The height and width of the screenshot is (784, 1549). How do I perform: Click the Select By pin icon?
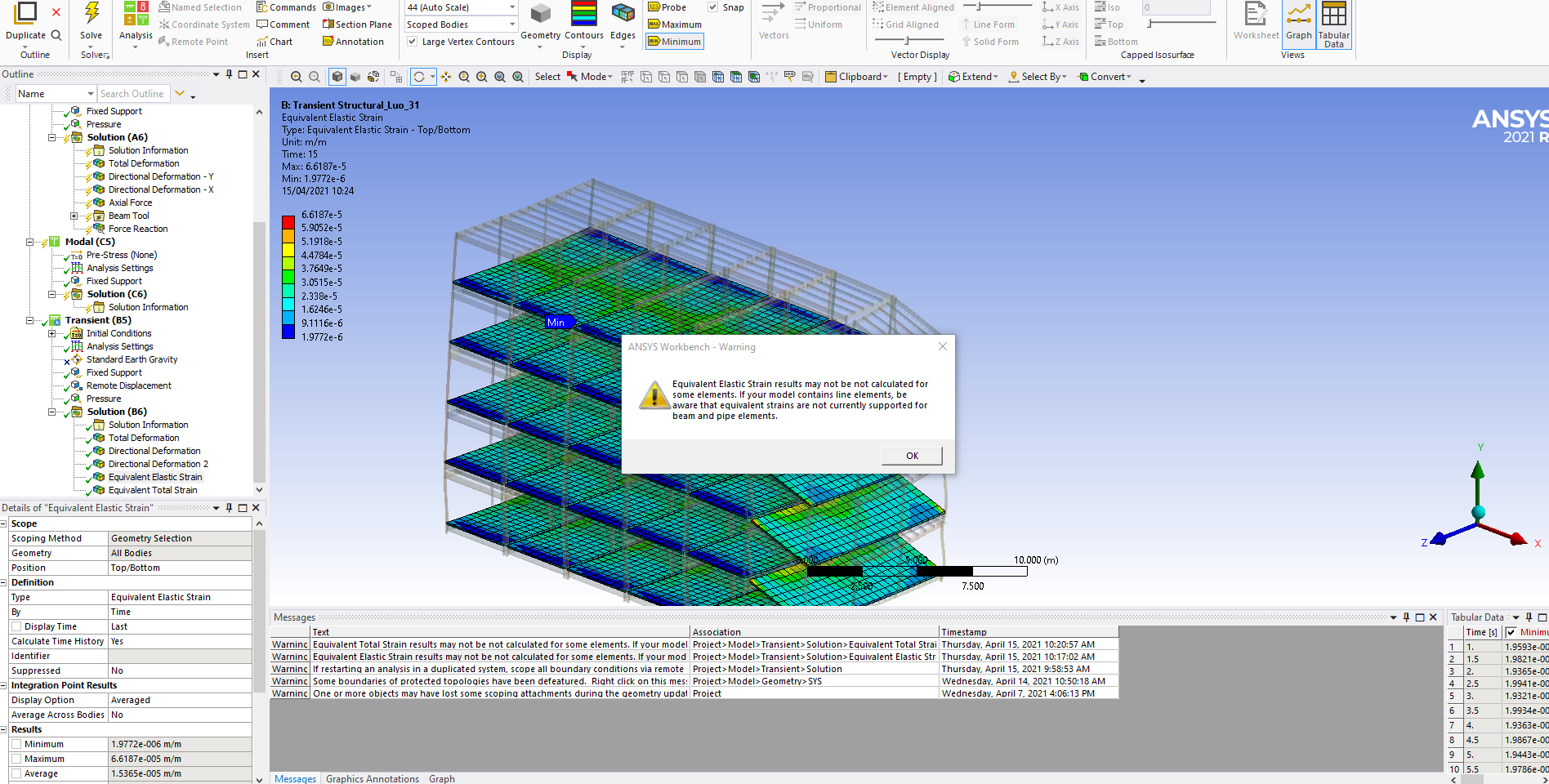pyautogui.click(x=1014, y=77)
